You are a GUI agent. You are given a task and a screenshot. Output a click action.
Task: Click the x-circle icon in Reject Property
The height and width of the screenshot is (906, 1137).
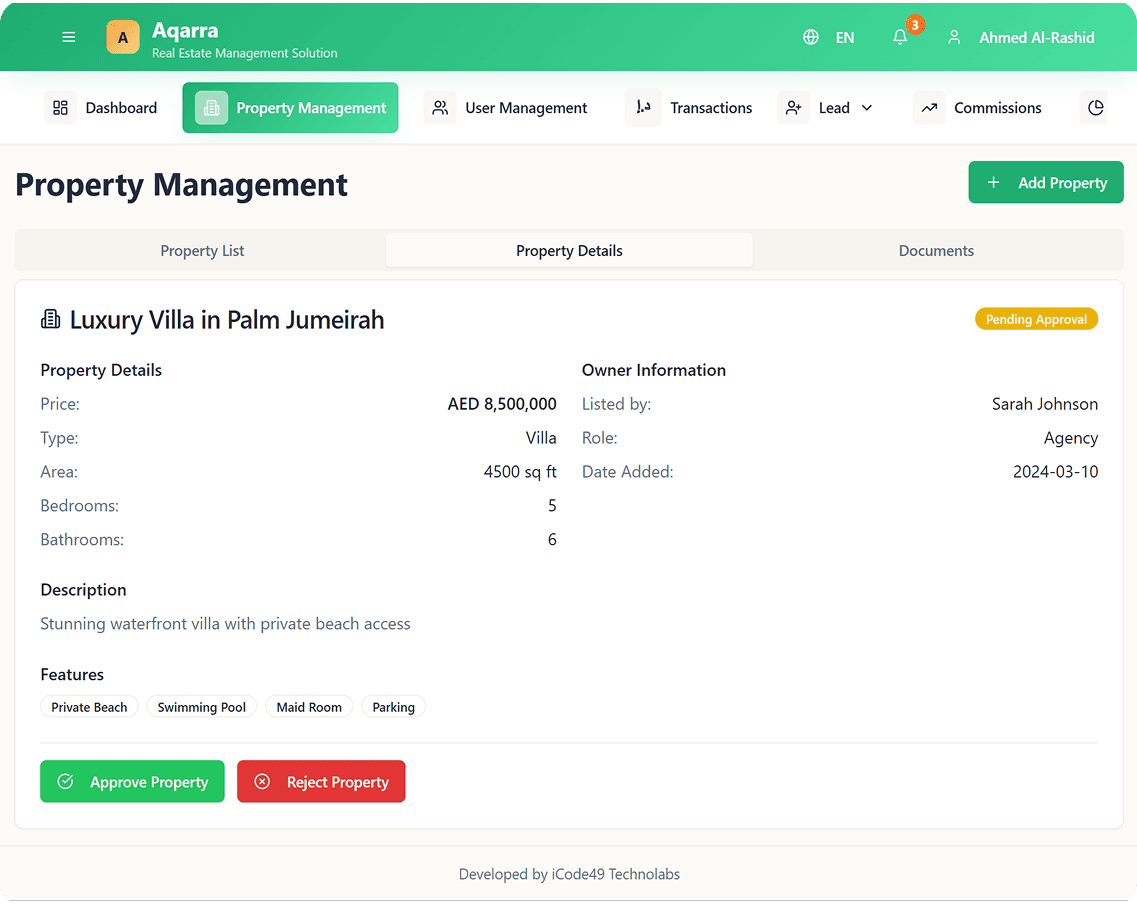click(x=262, y=781)
